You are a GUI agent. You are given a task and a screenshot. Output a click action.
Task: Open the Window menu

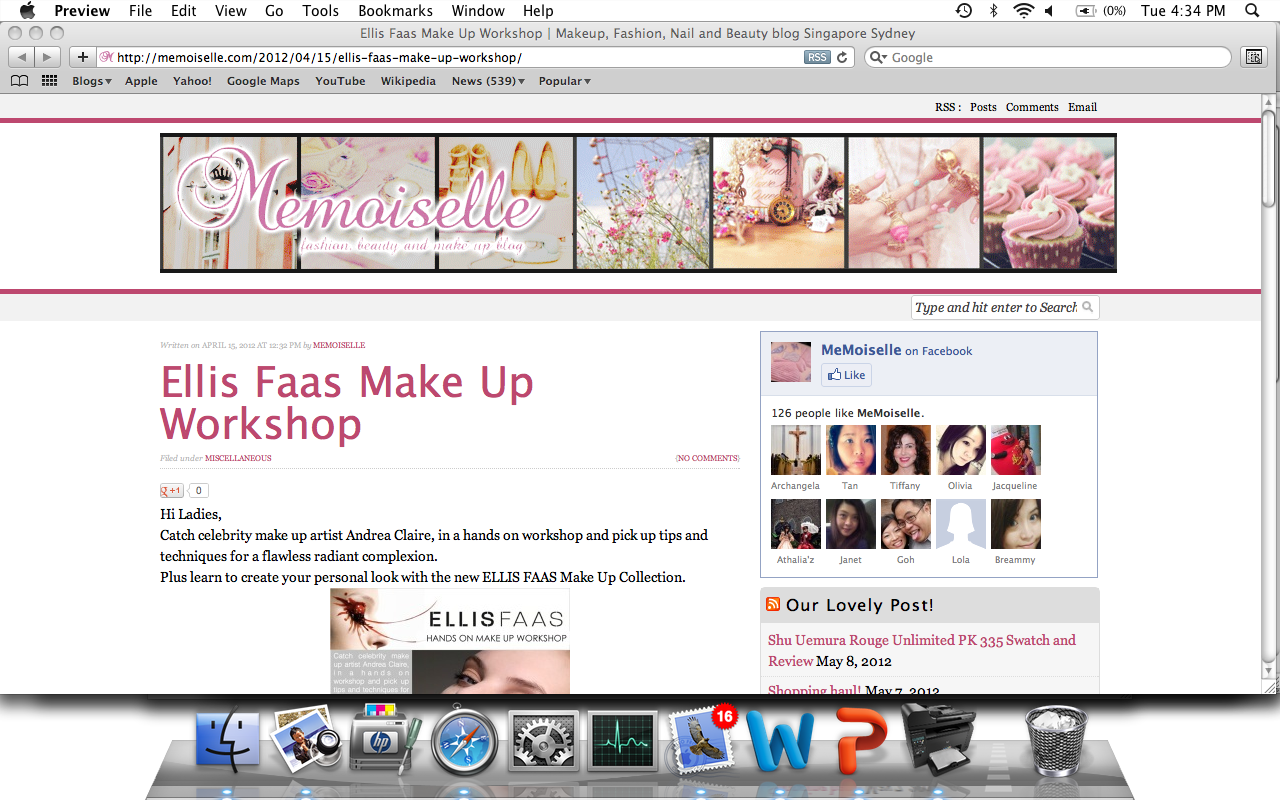coord(478,11)
